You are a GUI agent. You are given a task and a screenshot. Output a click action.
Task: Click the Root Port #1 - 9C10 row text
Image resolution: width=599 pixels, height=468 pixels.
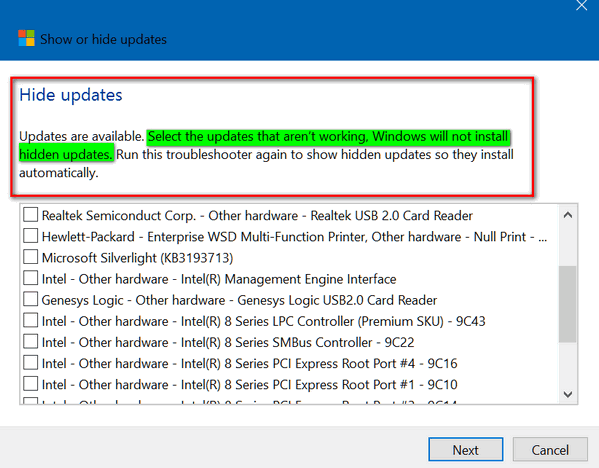point(249,384)
